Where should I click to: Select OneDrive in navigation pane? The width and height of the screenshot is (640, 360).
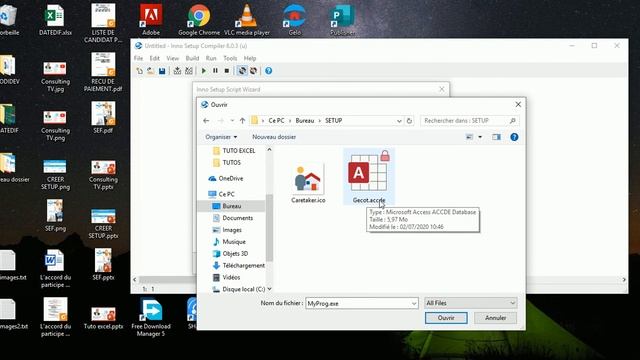tap(231, 178)
